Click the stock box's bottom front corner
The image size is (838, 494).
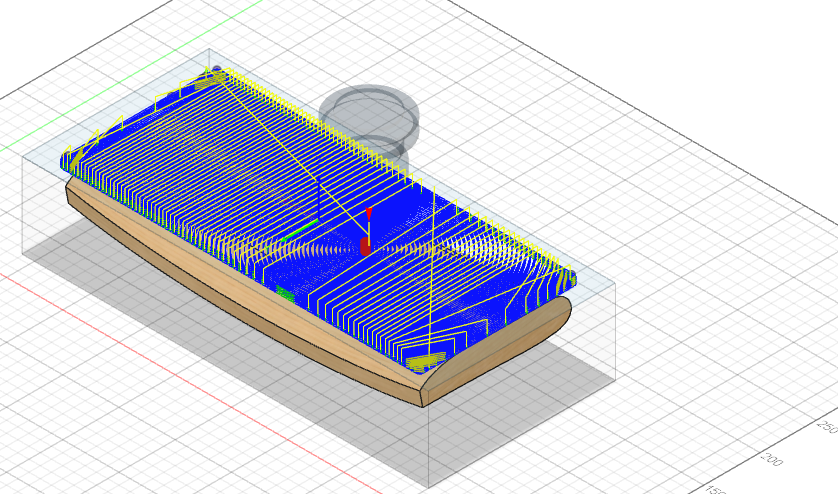(428, 489)
